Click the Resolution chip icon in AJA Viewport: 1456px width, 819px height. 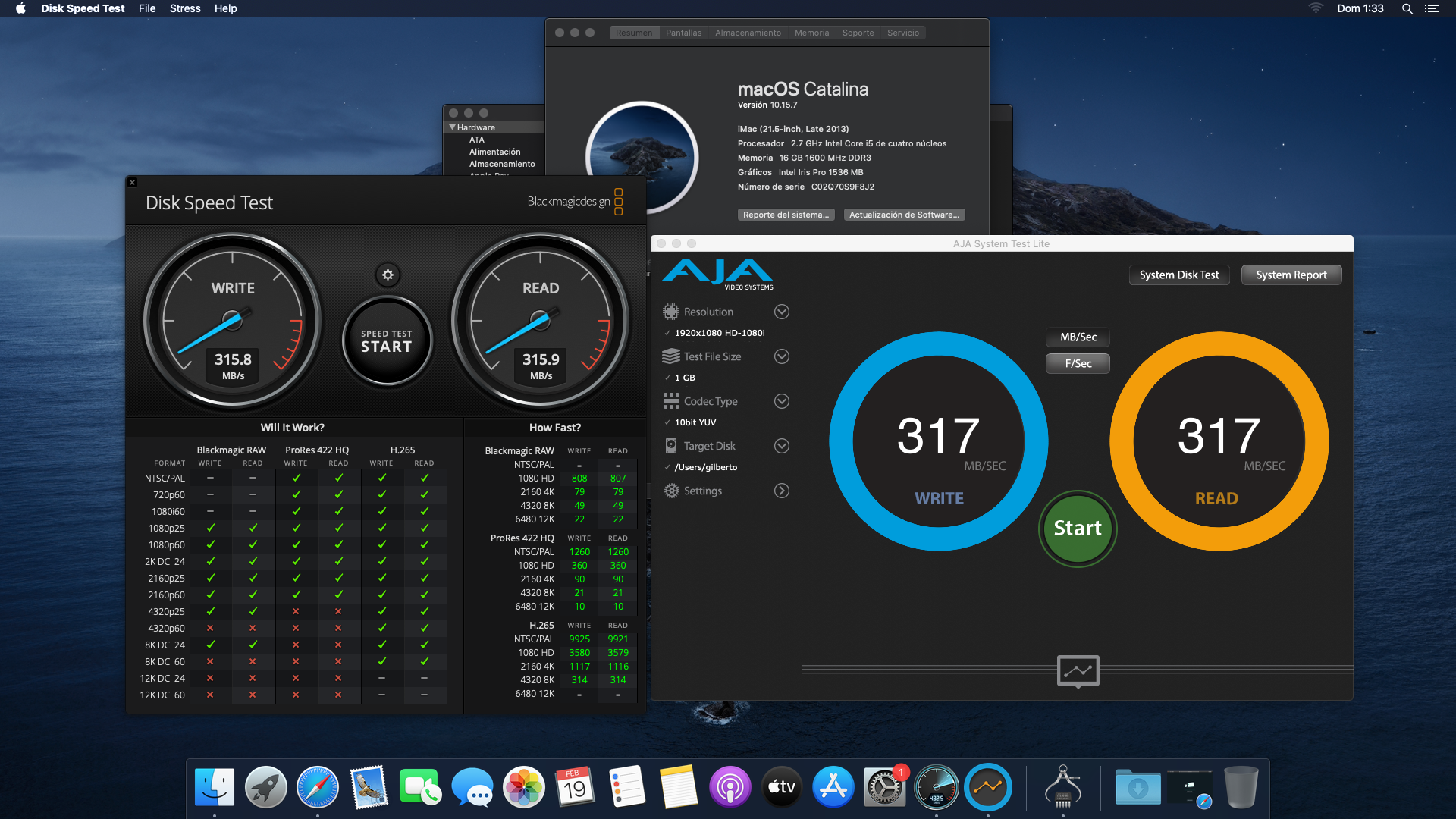[x=670, y=312]
